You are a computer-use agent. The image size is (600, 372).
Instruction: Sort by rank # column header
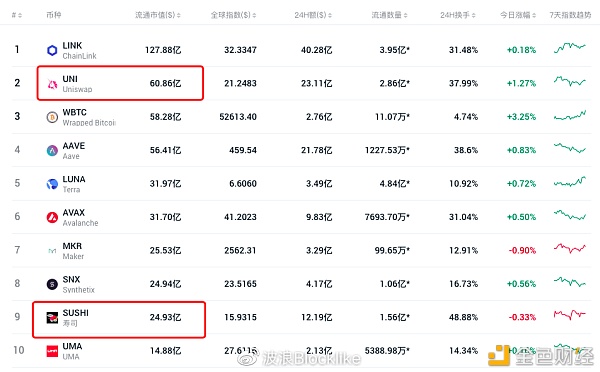coord(16,15)
